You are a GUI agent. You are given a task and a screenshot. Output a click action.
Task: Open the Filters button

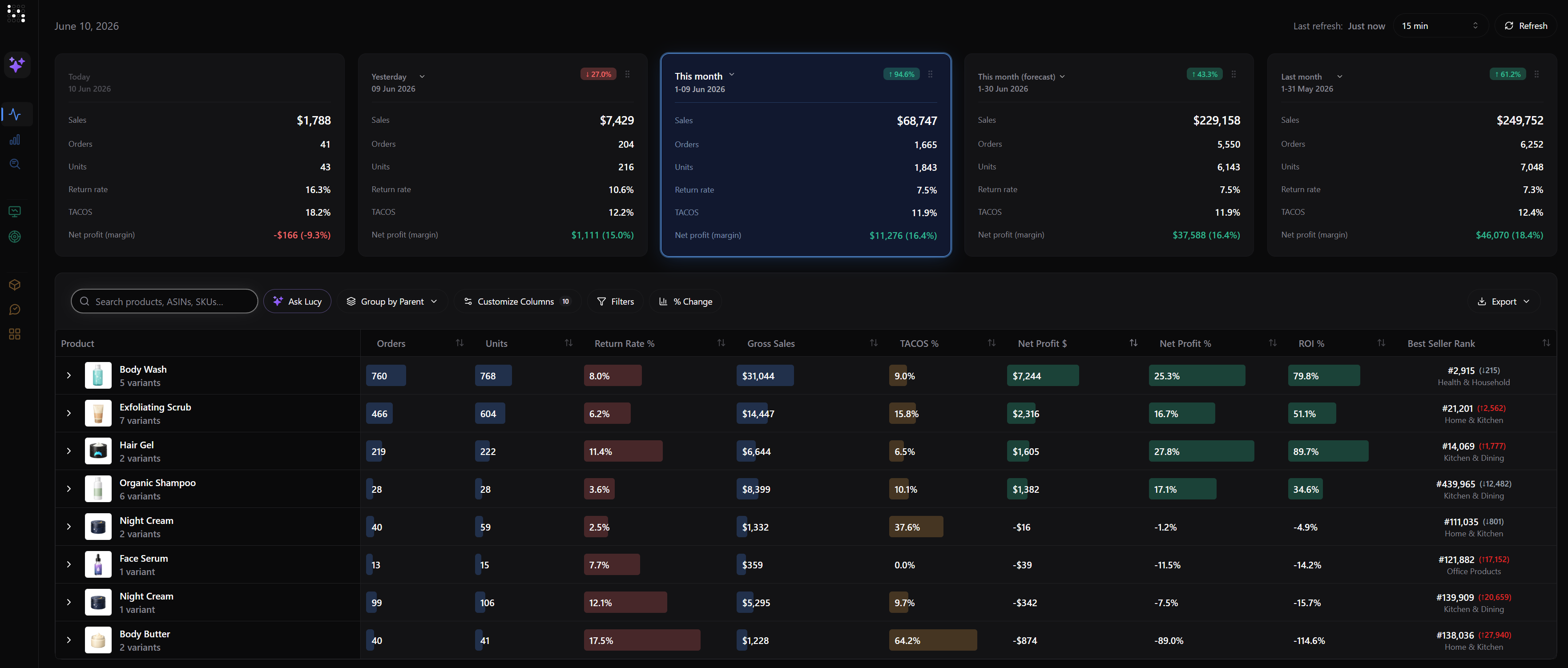coord(615,301)
